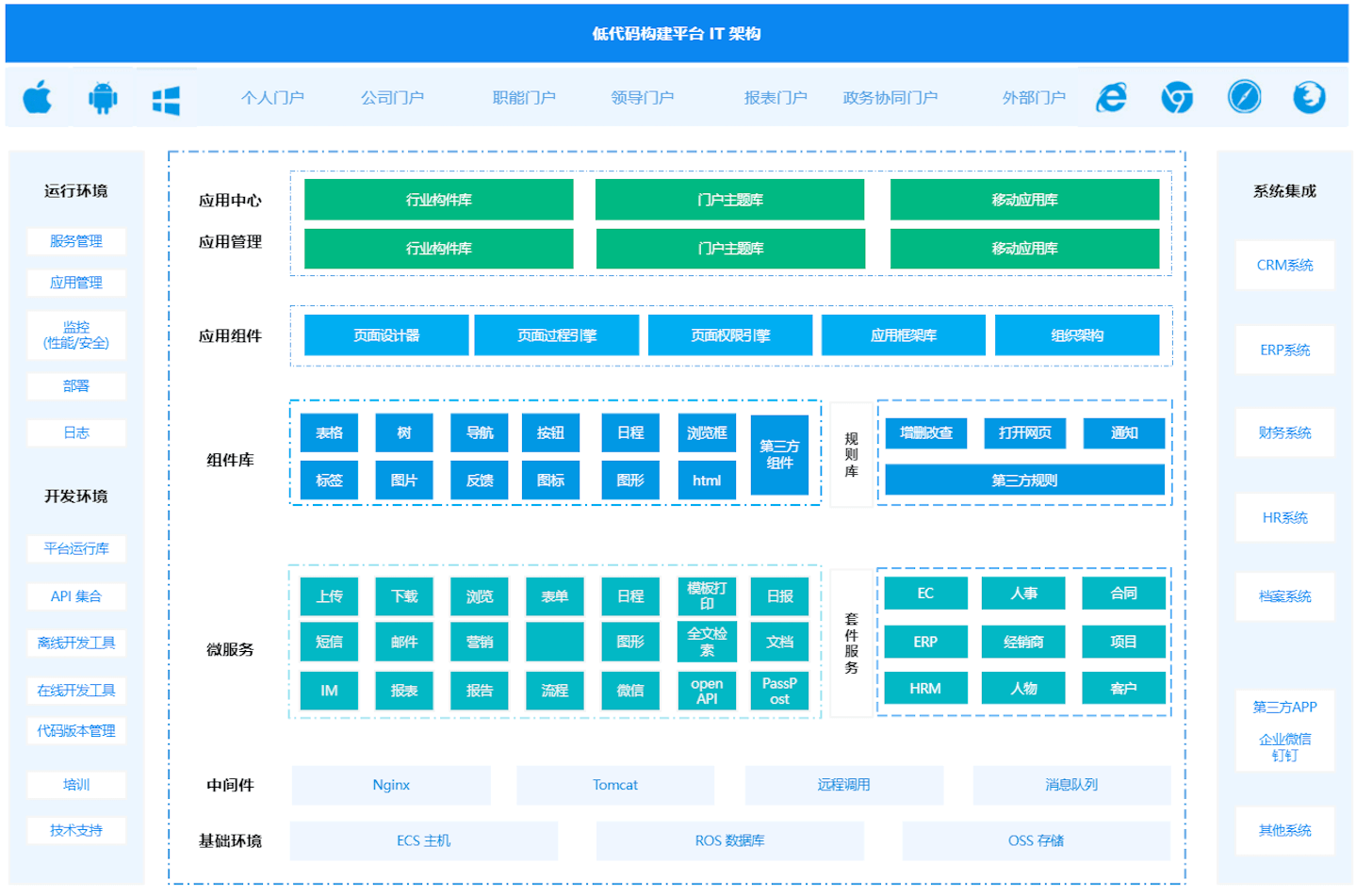Image resolution: width=1356 pixels, height=896 pixels.
Task: Select the API 集合 box
Action: (76, 596)
